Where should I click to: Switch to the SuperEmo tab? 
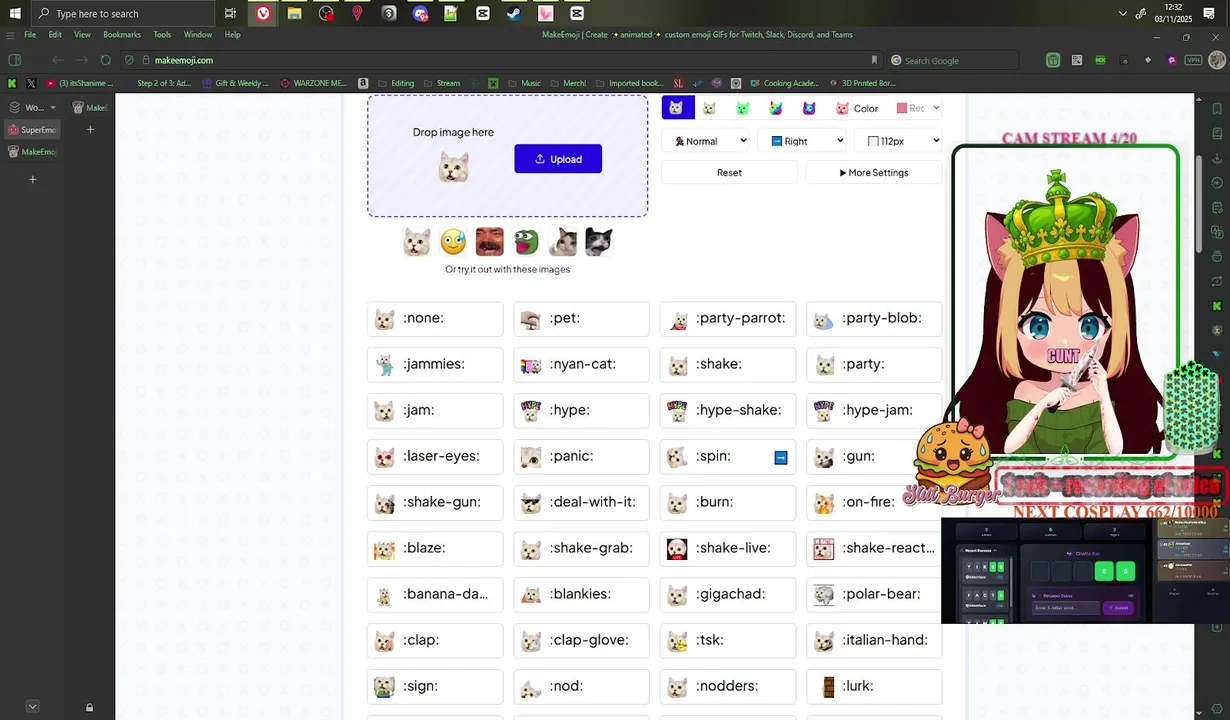[32, 130]
